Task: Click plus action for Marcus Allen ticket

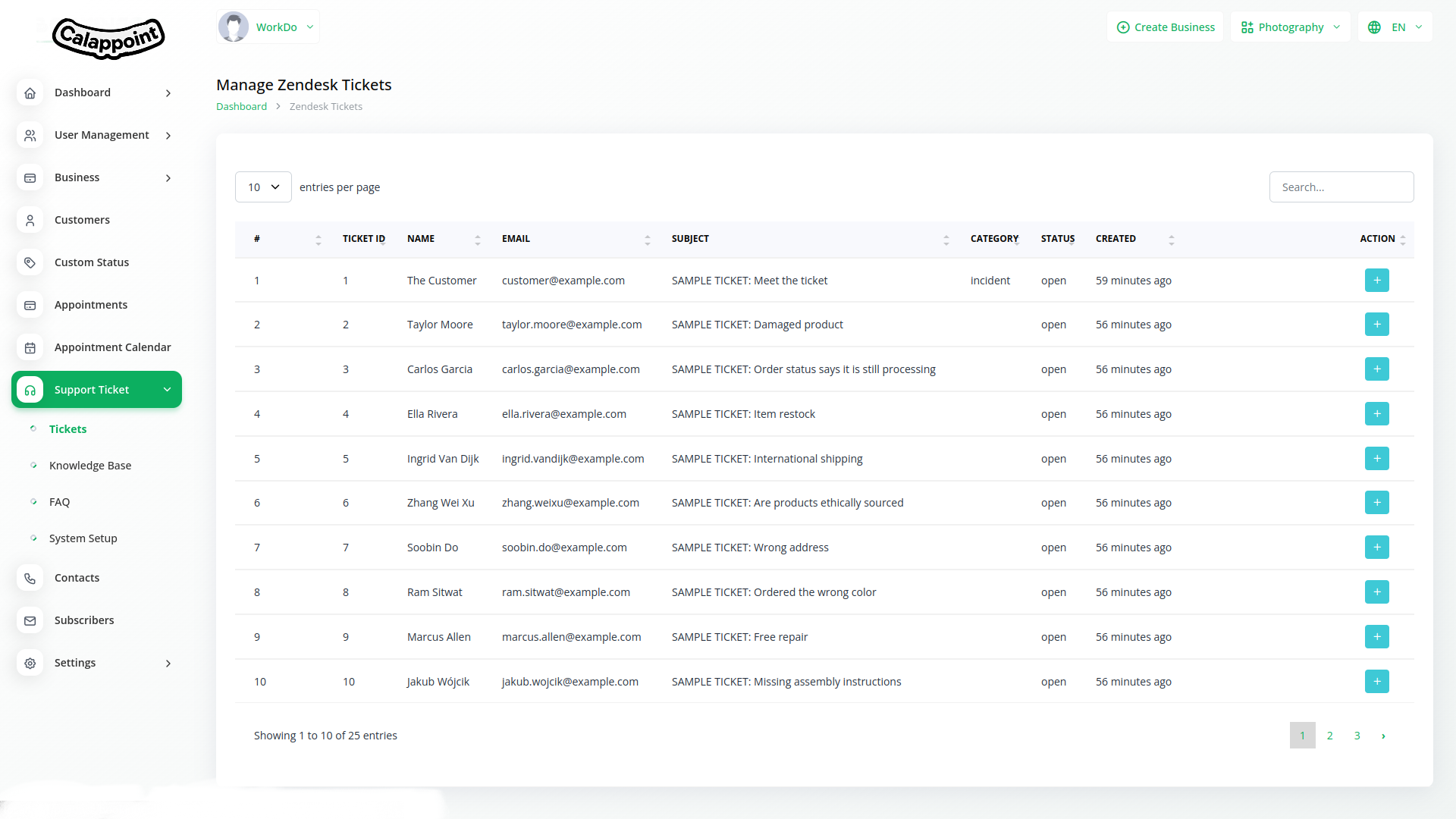Action: pyautogui.click(x=1377, y=637)
